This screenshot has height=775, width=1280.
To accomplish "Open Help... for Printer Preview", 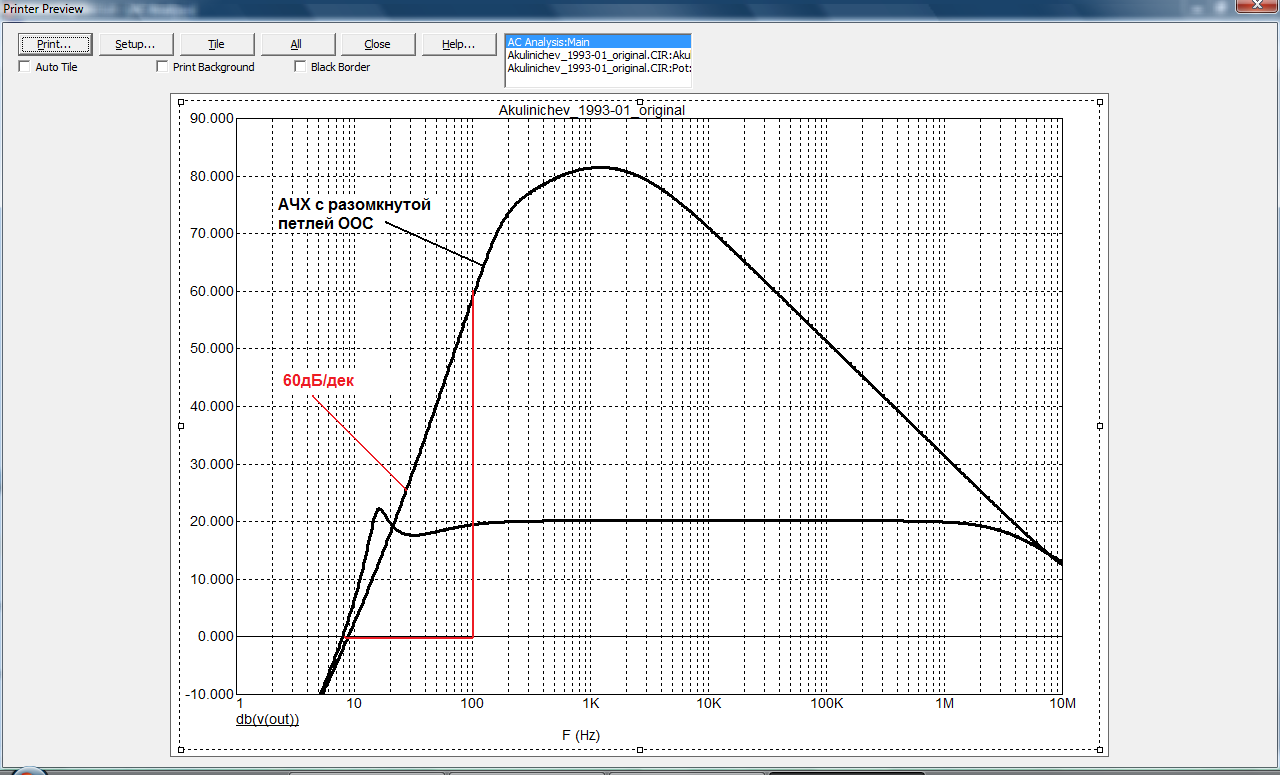I will 458,44.
